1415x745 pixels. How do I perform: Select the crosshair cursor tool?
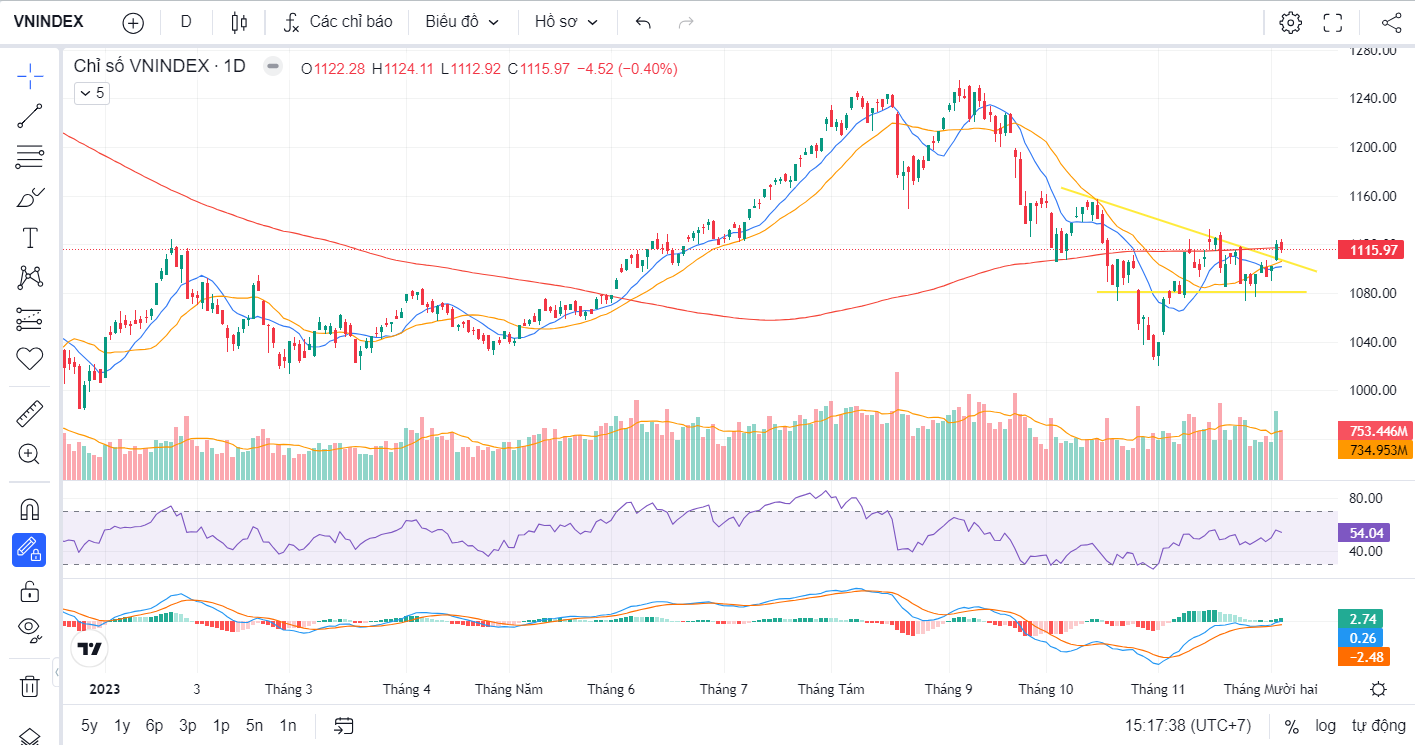[30, 75]
